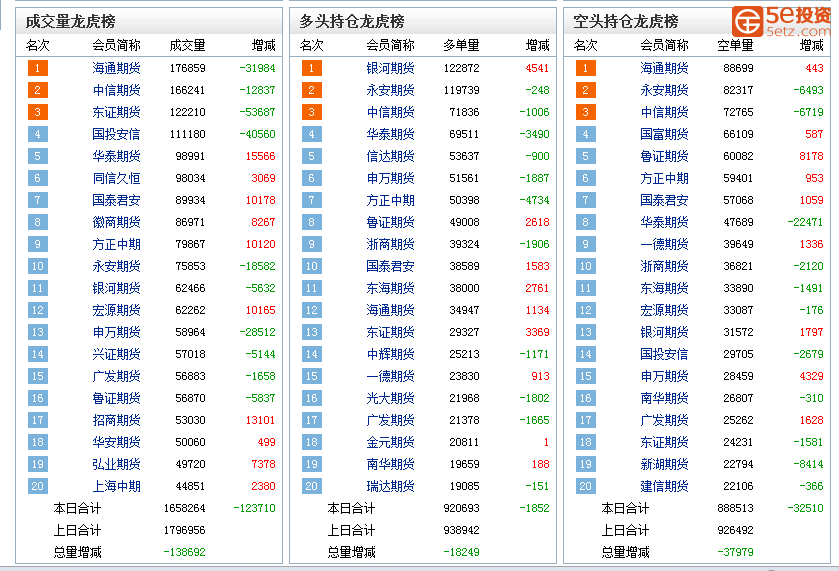
Task: Select the change value 13101
Action: pyautogui.click(x=261, y=420)
